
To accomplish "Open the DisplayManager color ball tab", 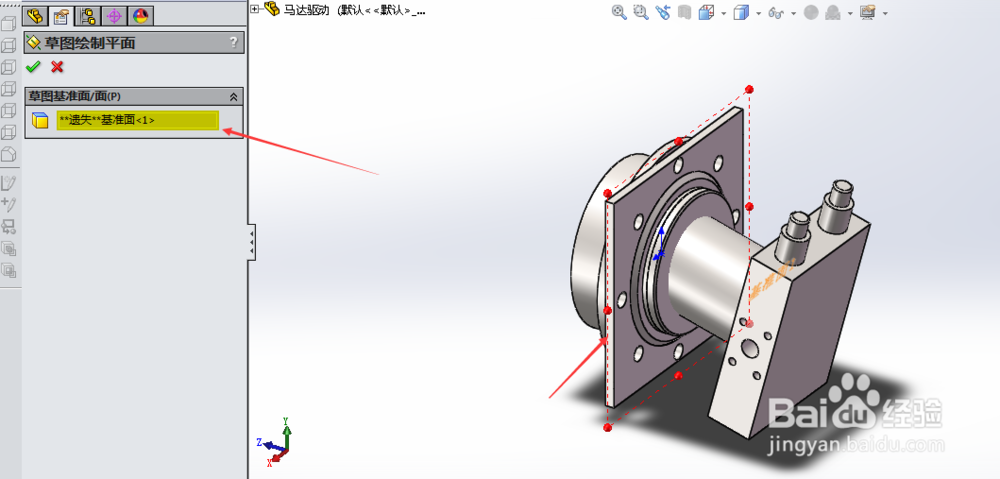I will tap(140, 16).
